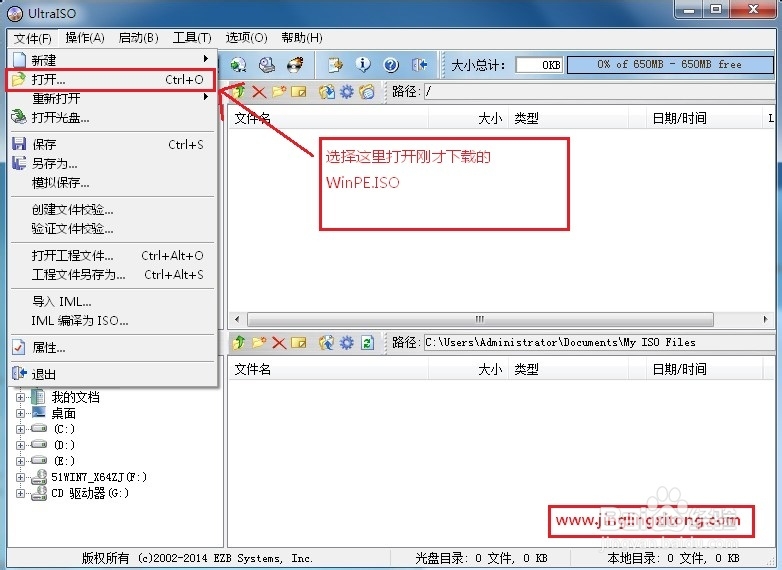Expand the (C:) drive node
The image size is (782, 570).
(20, 429)
